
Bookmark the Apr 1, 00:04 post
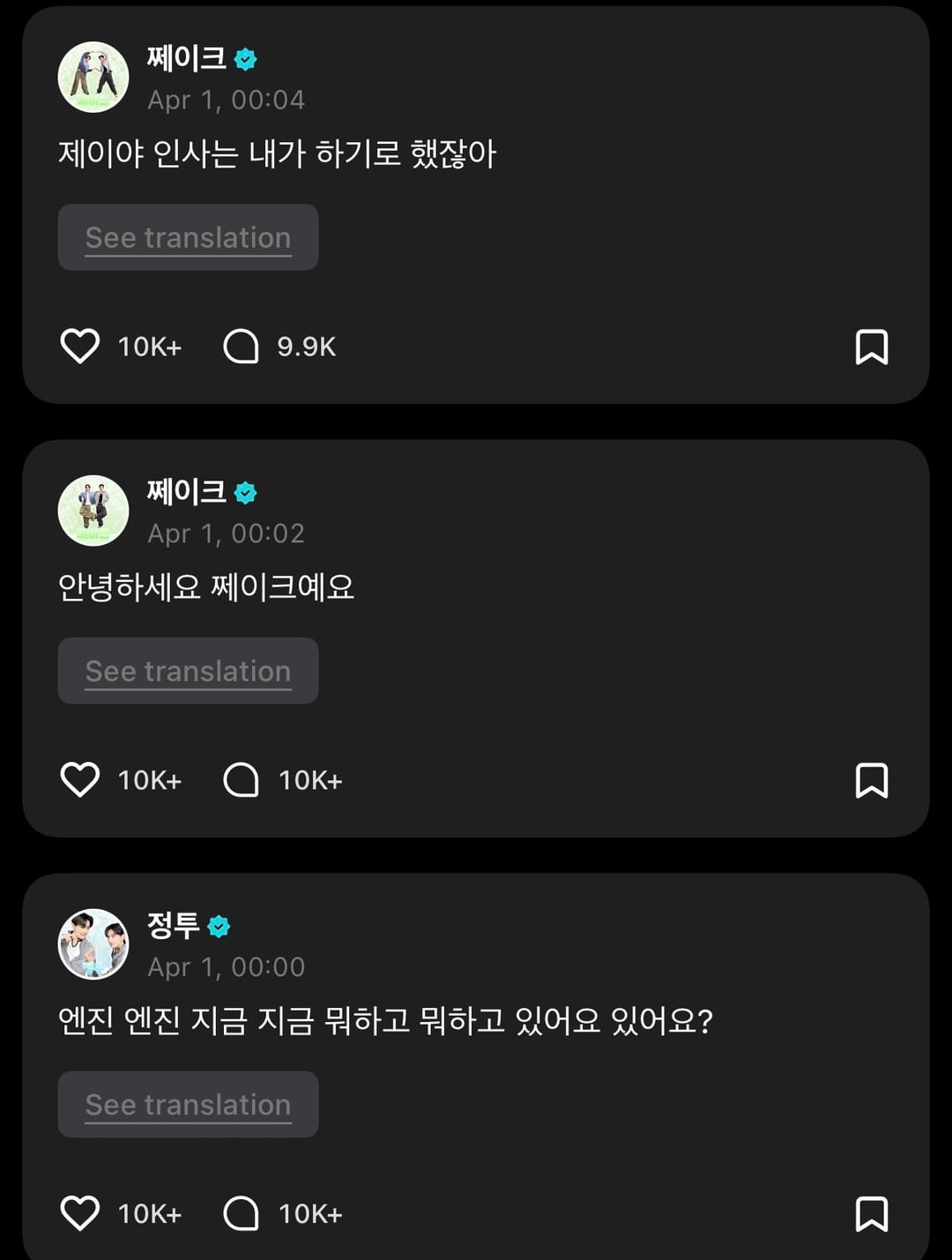coord(871,347)
